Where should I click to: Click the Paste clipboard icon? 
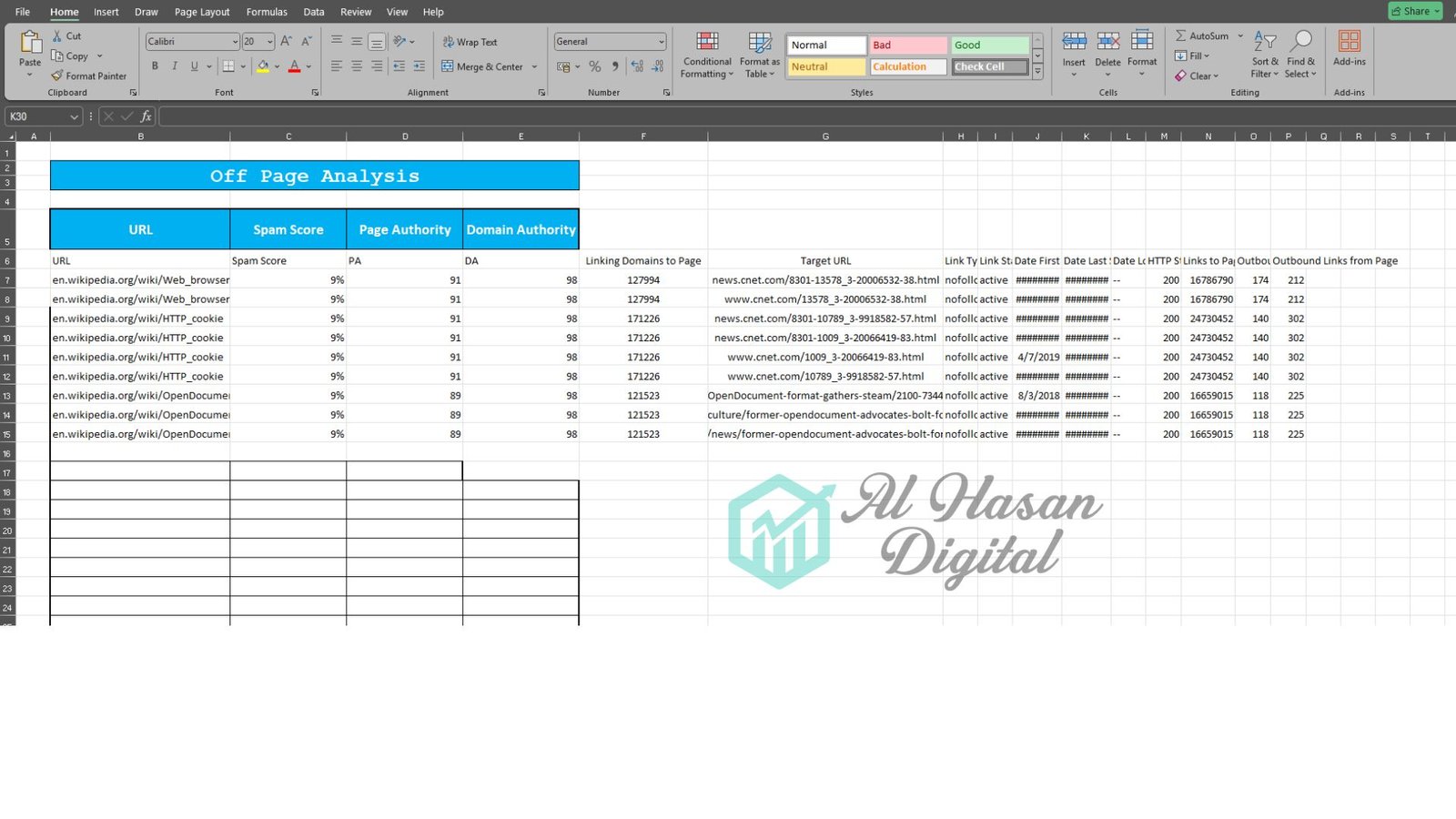pyautogui.click(x=30, y=43)
